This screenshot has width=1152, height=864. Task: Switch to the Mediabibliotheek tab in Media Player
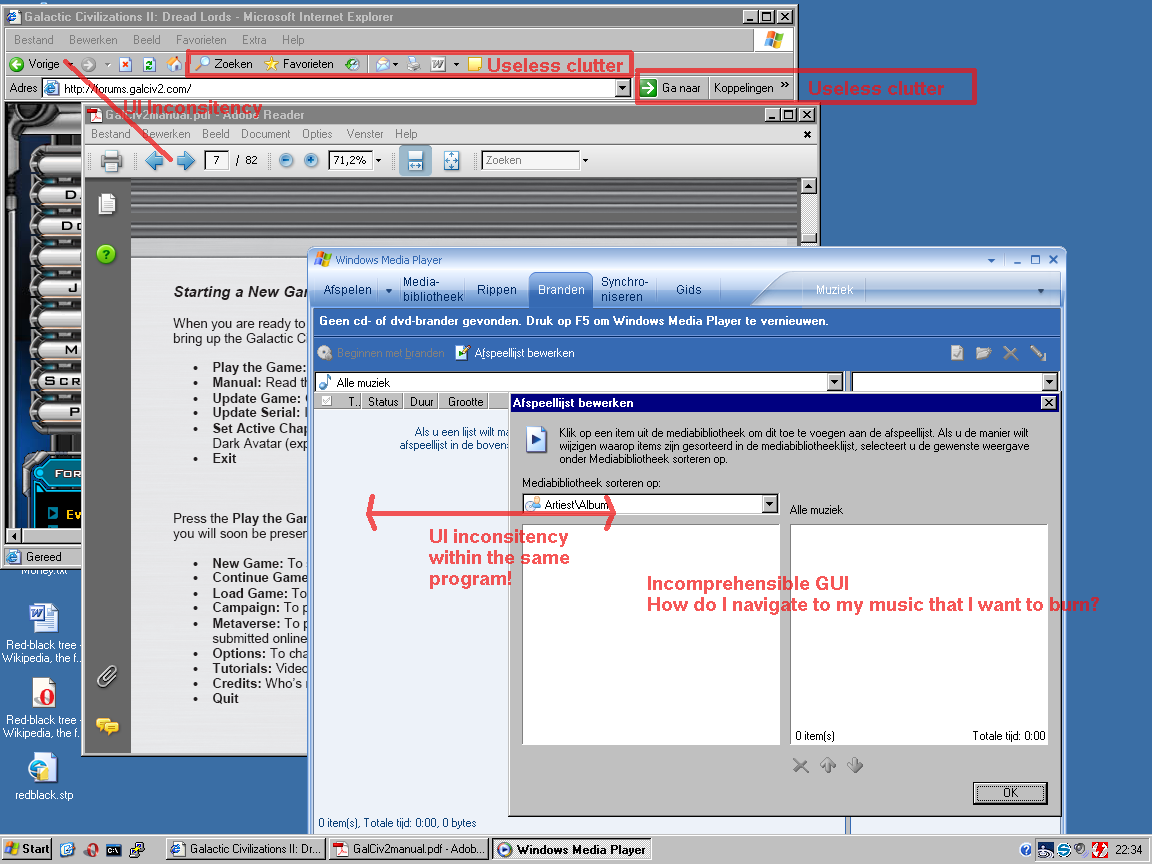(433, 289)
